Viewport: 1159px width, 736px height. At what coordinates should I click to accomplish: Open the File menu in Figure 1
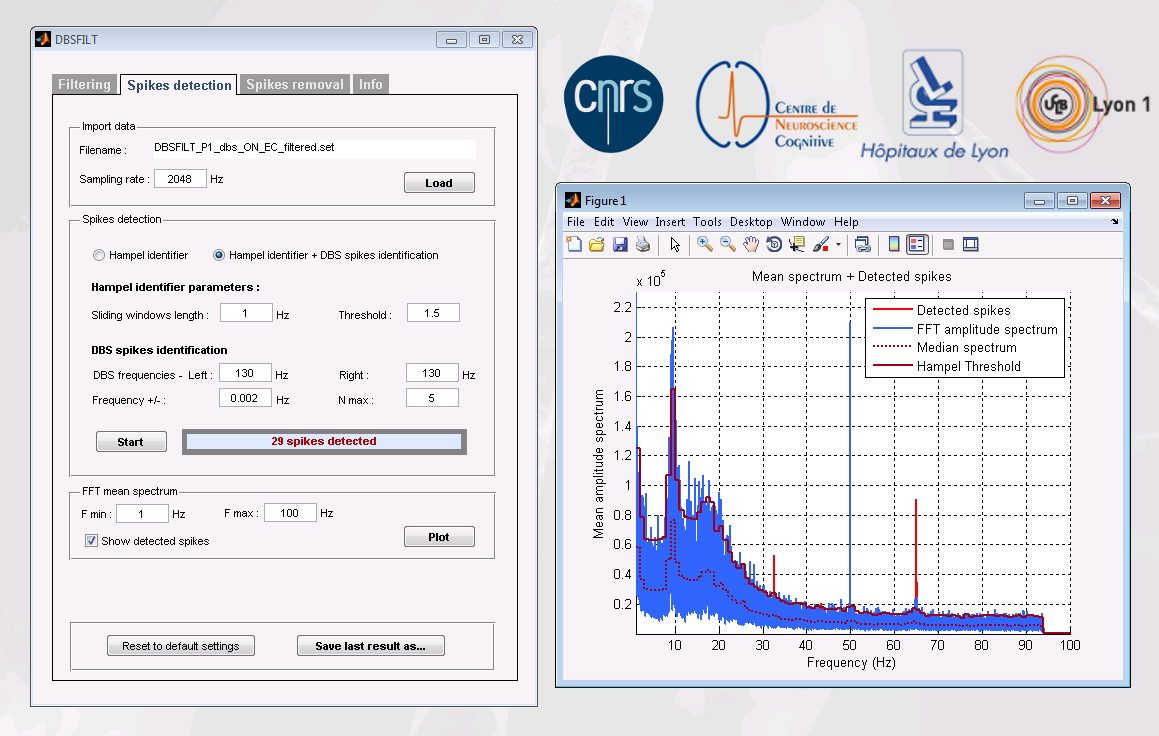576,222
